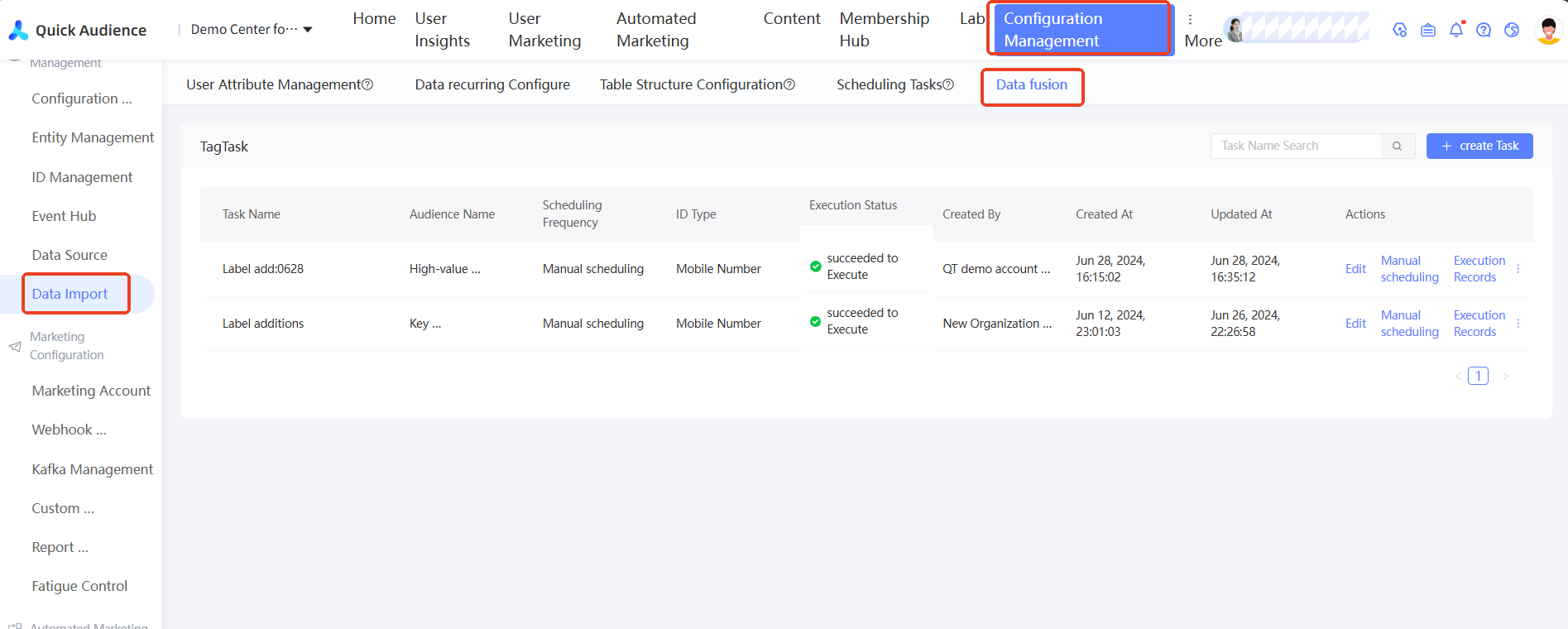This screenshot has width=1568, height=629.
Task: Click the QT demo account creator cell
Action: pos(996,269)
